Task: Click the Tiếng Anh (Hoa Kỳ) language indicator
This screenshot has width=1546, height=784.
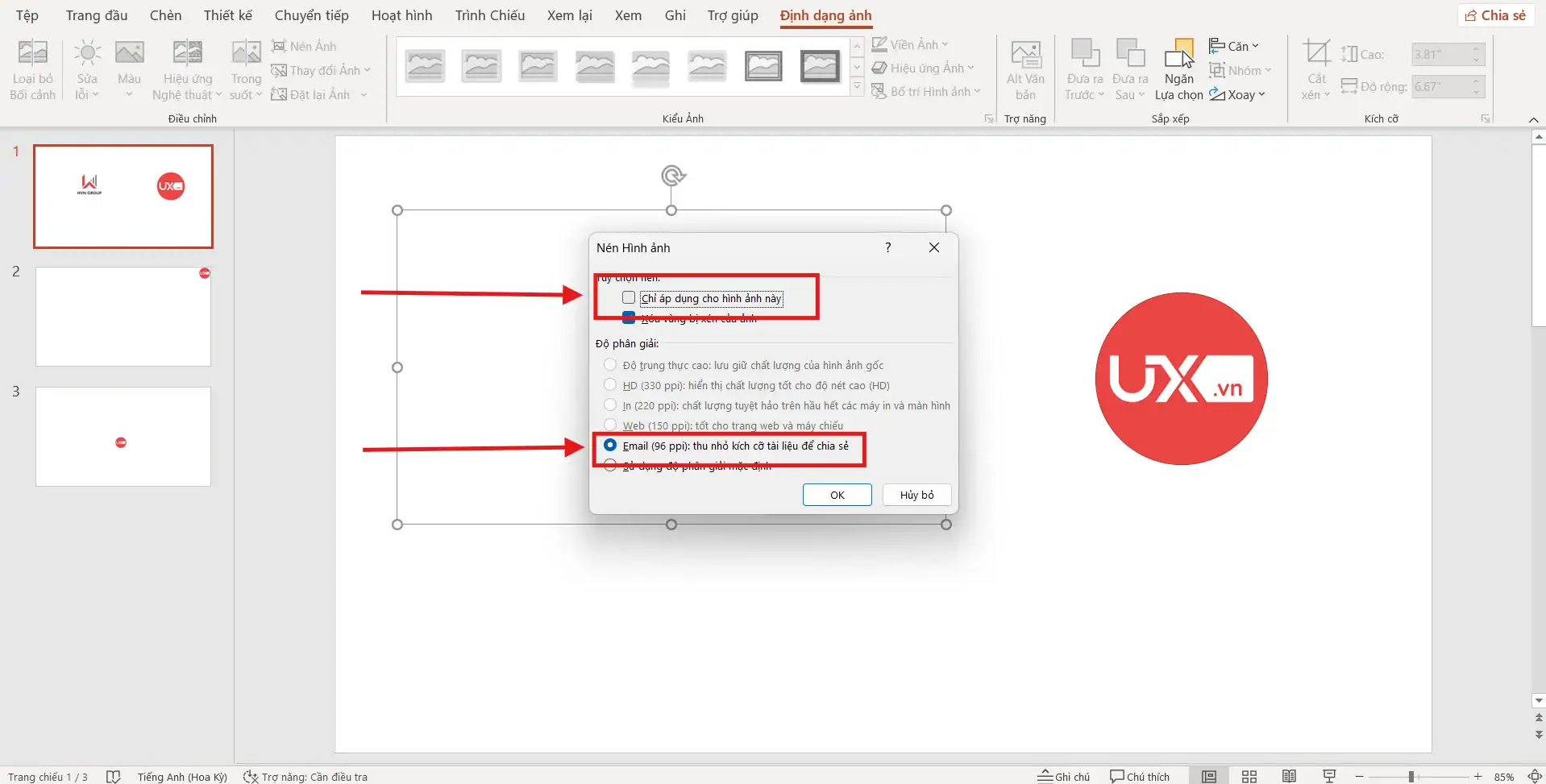Action: (182, 777)
